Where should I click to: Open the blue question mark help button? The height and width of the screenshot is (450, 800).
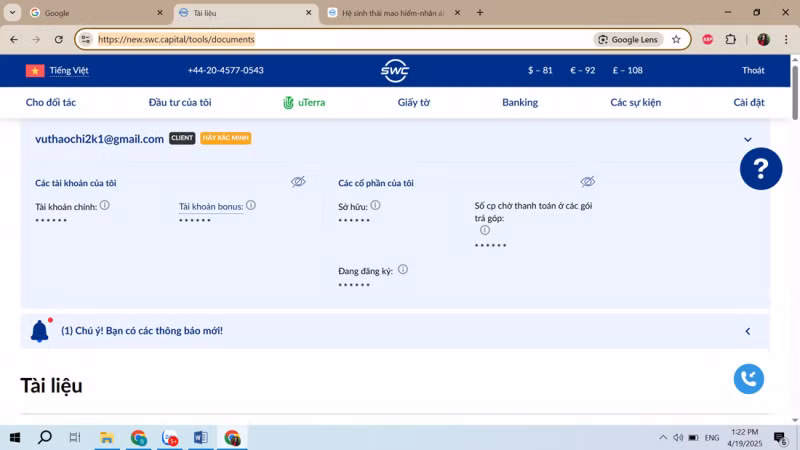click(760, 169)
